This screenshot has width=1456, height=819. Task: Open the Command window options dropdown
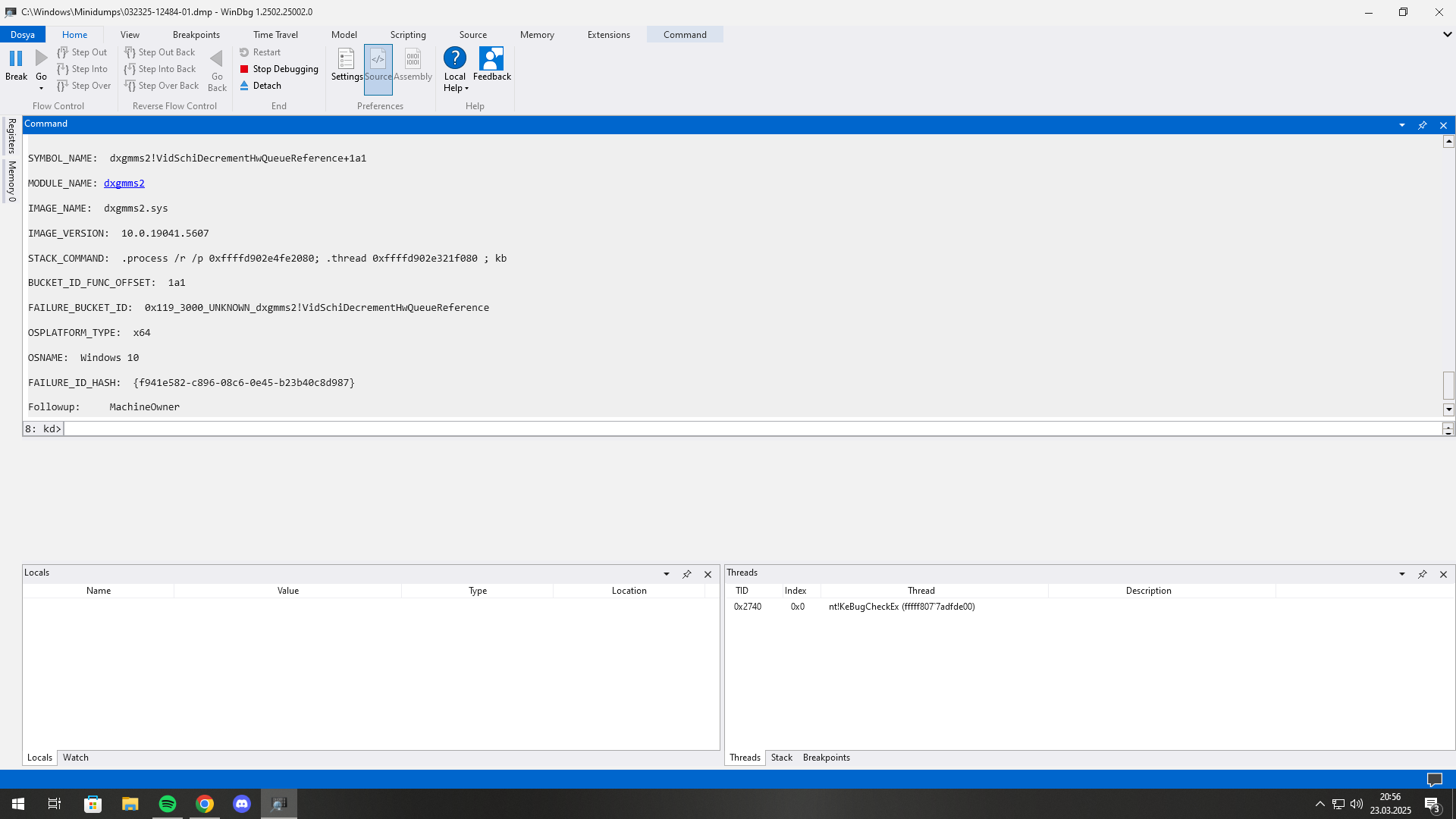point(1401,125)
